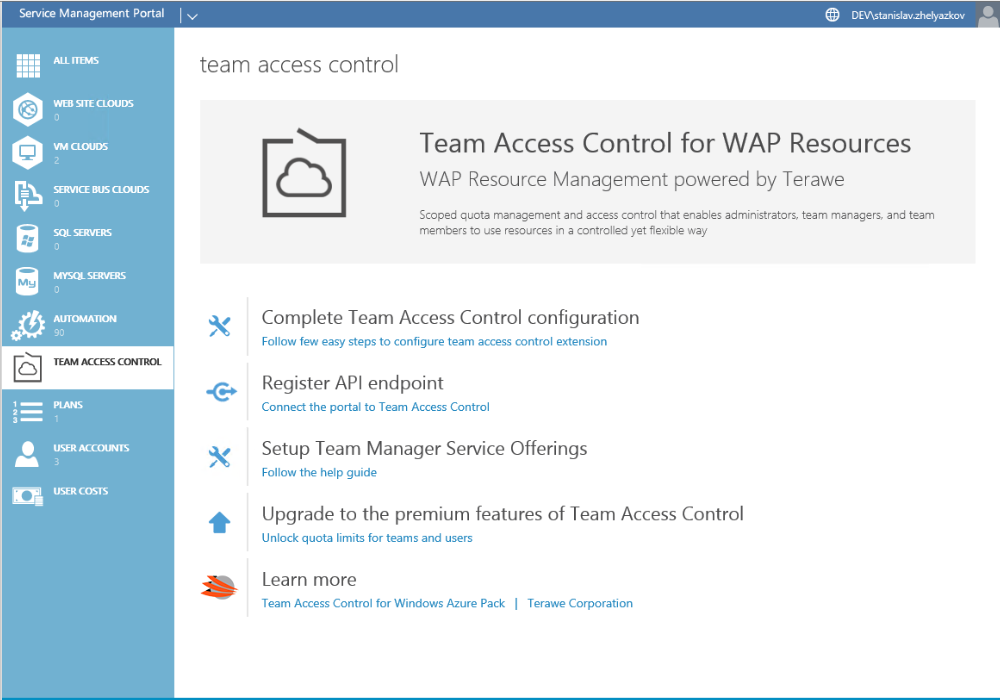Click Connect the portal to Team Access Control
The height and width of the screenshot is (700, 1000).
(375, 407)
